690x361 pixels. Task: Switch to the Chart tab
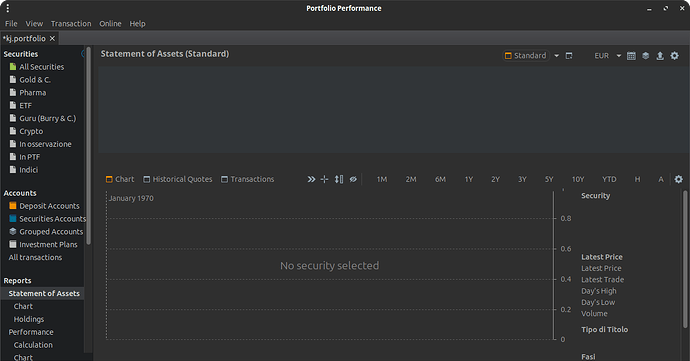120,179
